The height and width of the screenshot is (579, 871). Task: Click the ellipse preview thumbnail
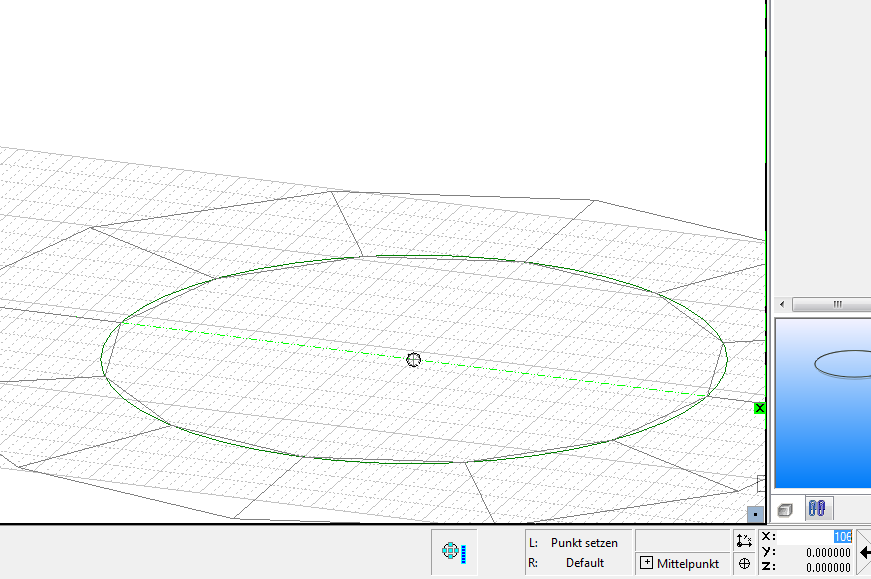[x=823, y=403]
